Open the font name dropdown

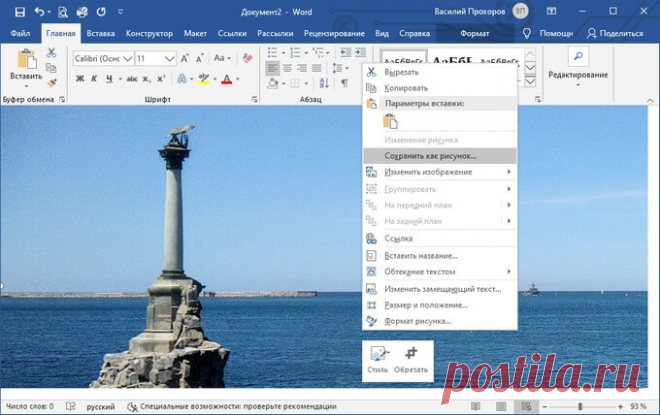(128, 59)
